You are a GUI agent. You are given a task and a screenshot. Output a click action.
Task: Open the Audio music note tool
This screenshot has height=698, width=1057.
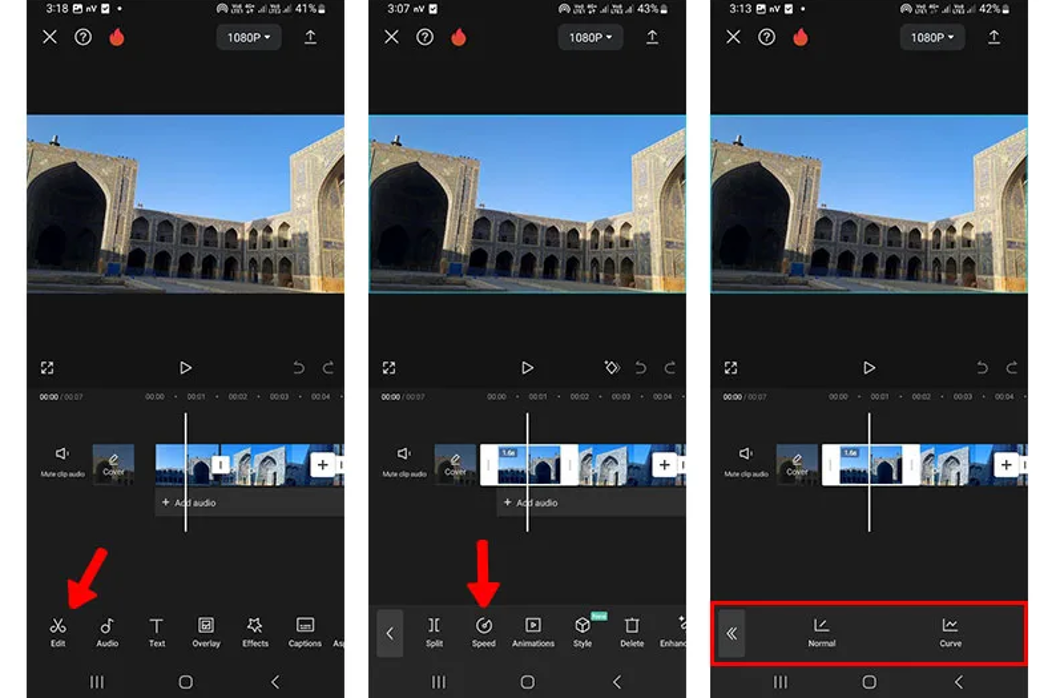[x=107, y=630]
